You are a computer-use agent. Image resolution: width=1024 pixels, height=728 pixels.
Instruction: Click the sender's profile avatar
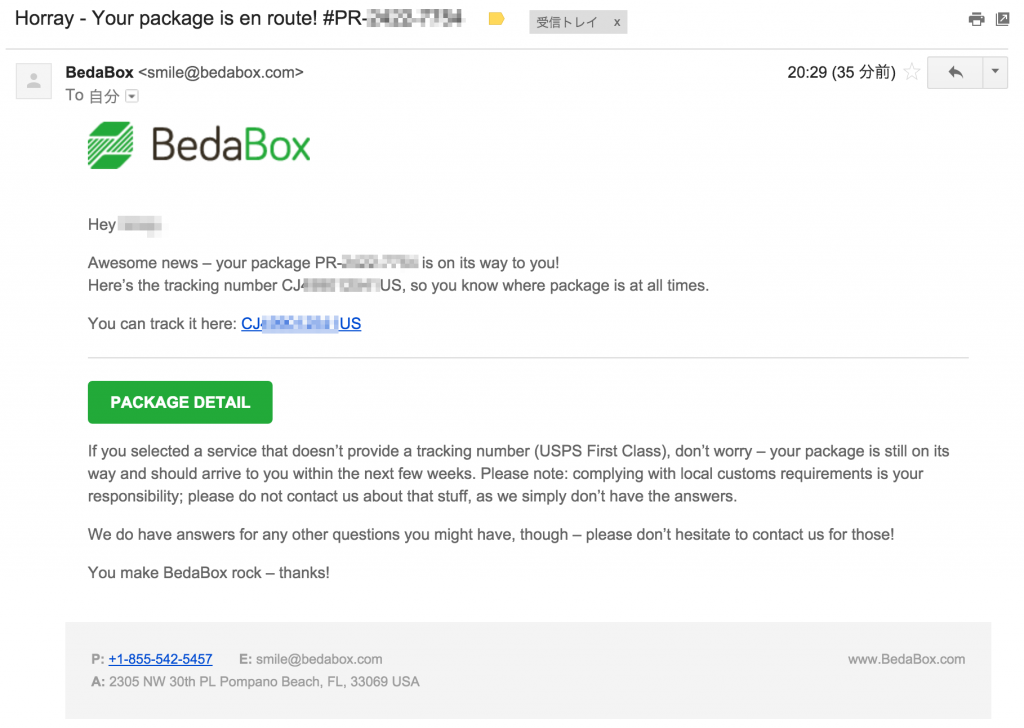pos(33,80)
